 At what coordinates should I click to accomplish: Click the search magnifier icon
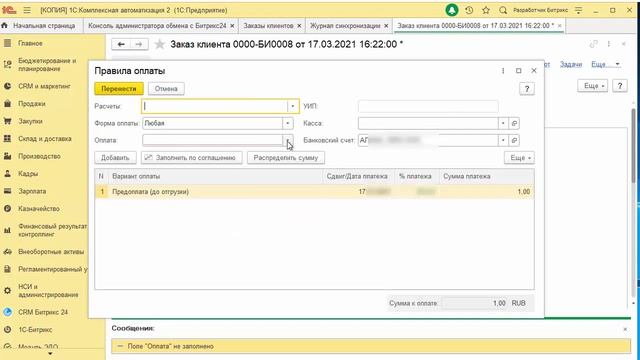tap(503, 10)
